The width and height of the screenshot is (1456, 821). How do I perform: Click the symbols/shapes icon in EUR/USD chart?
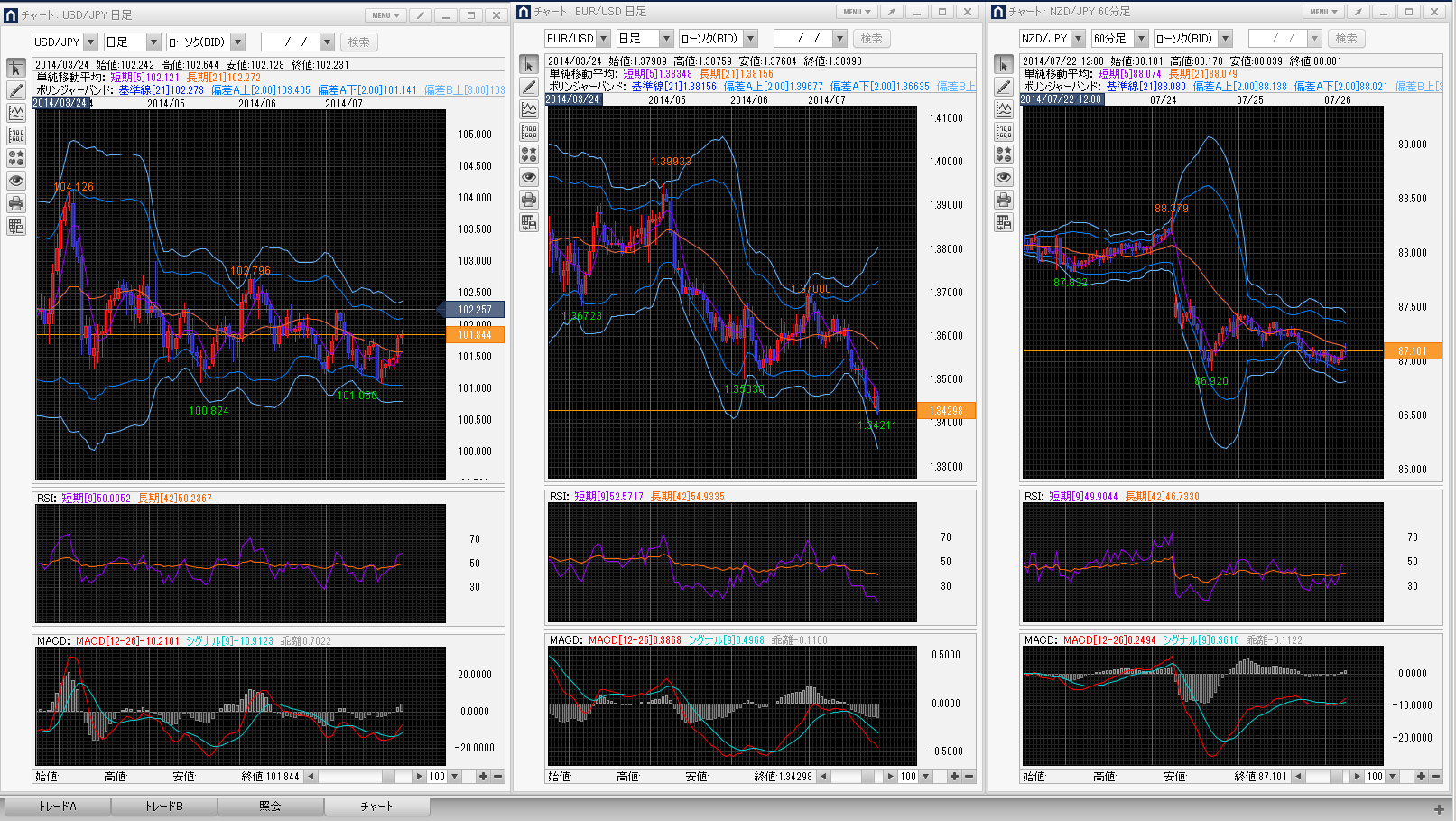529,154
